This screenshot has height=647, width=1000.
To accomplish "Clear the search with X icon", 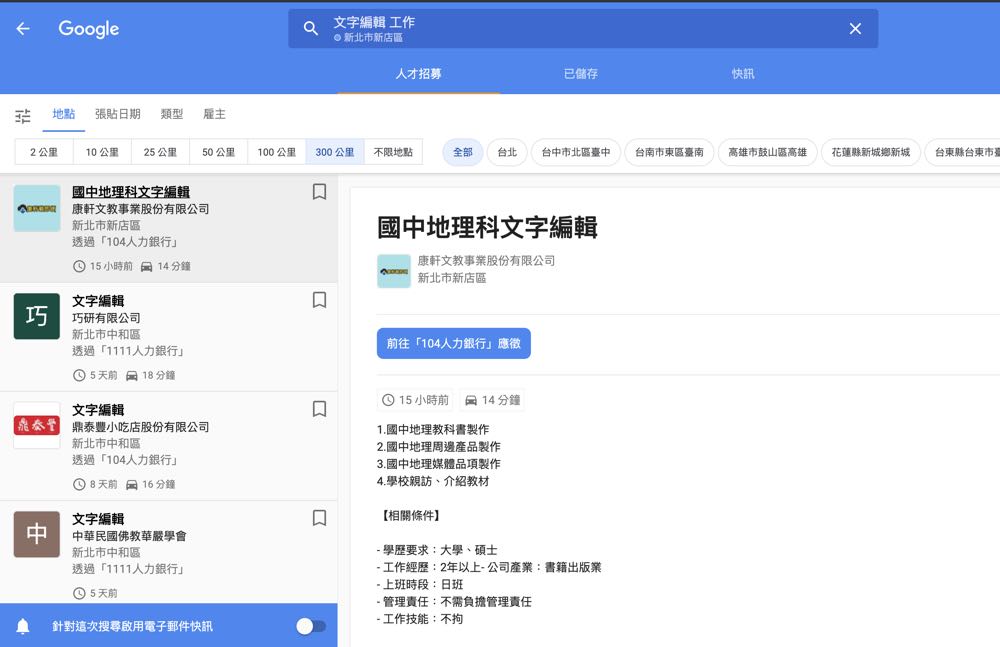I will 855,29.
